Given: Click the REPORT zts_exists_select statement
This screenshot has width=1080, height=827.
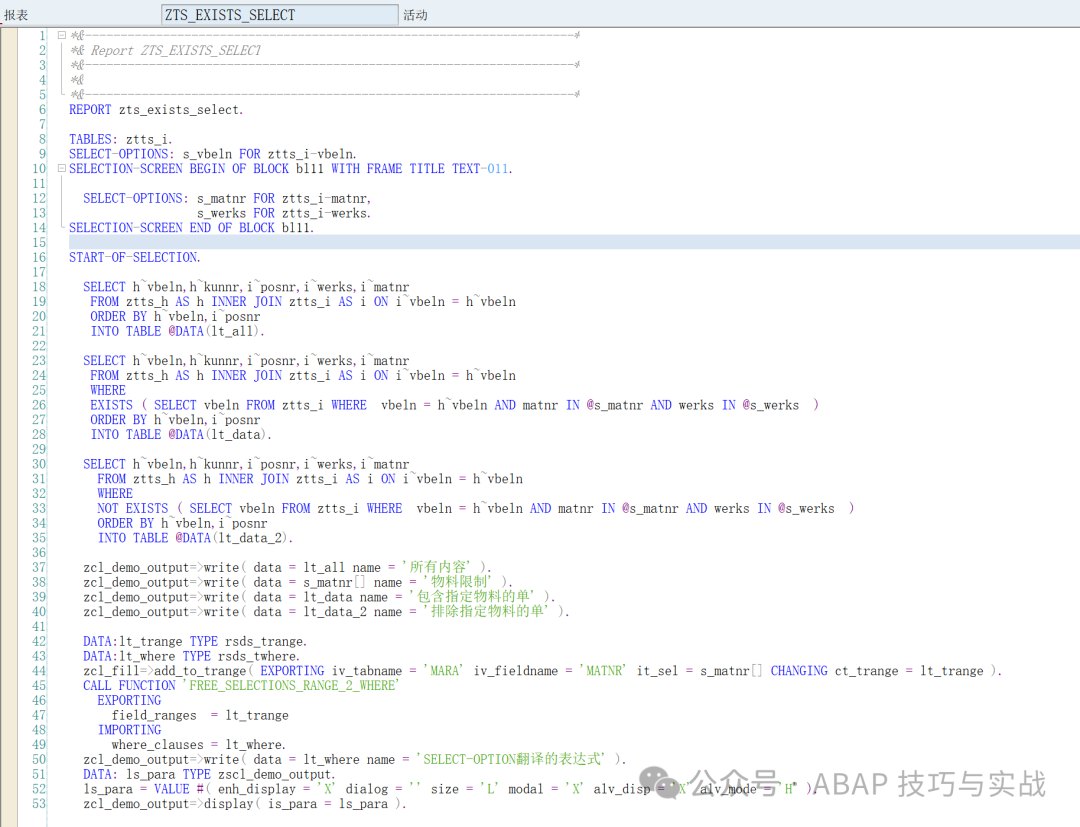Looking at the screenshot, I should pos(156,109).
